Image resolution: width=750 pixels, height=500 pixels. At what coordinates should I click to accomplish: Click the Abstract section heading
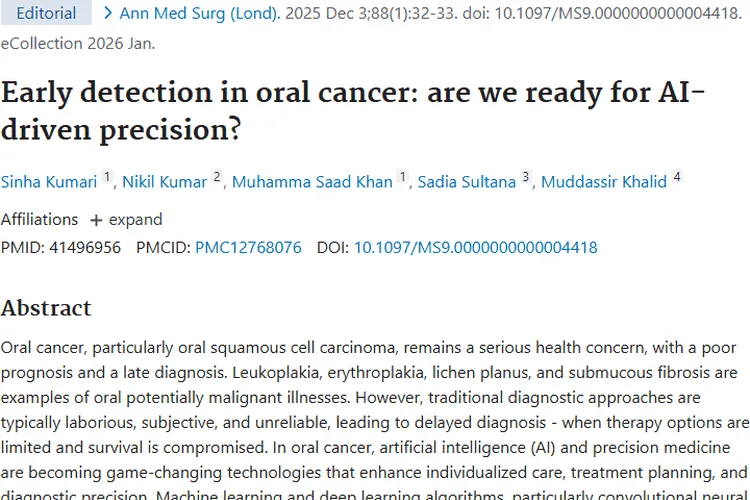click(46, 307)
